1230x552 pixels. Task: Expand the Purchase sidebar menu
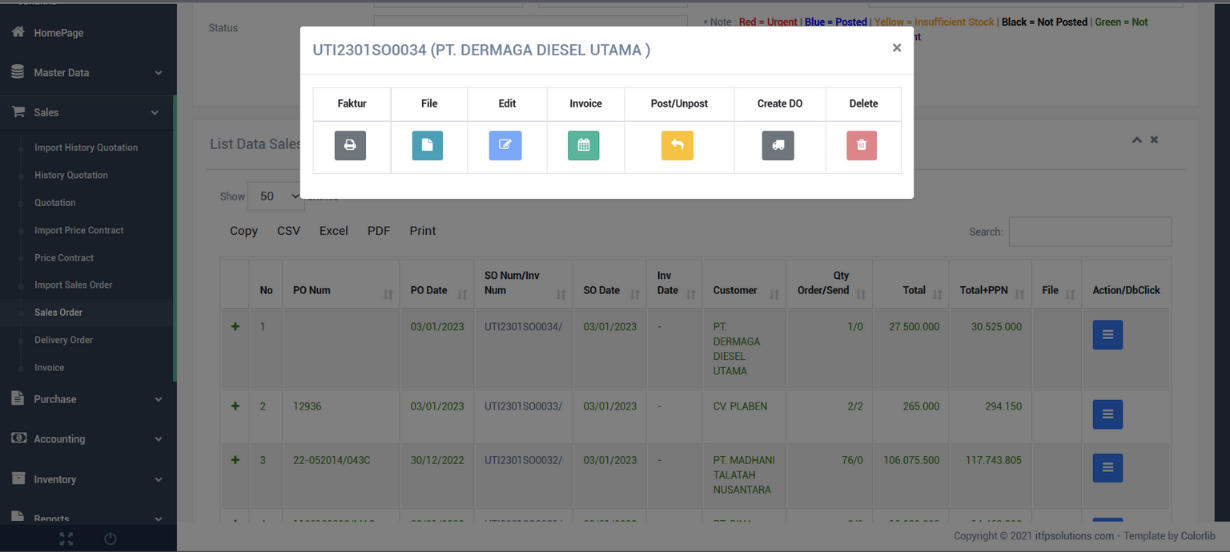(87, 399)
